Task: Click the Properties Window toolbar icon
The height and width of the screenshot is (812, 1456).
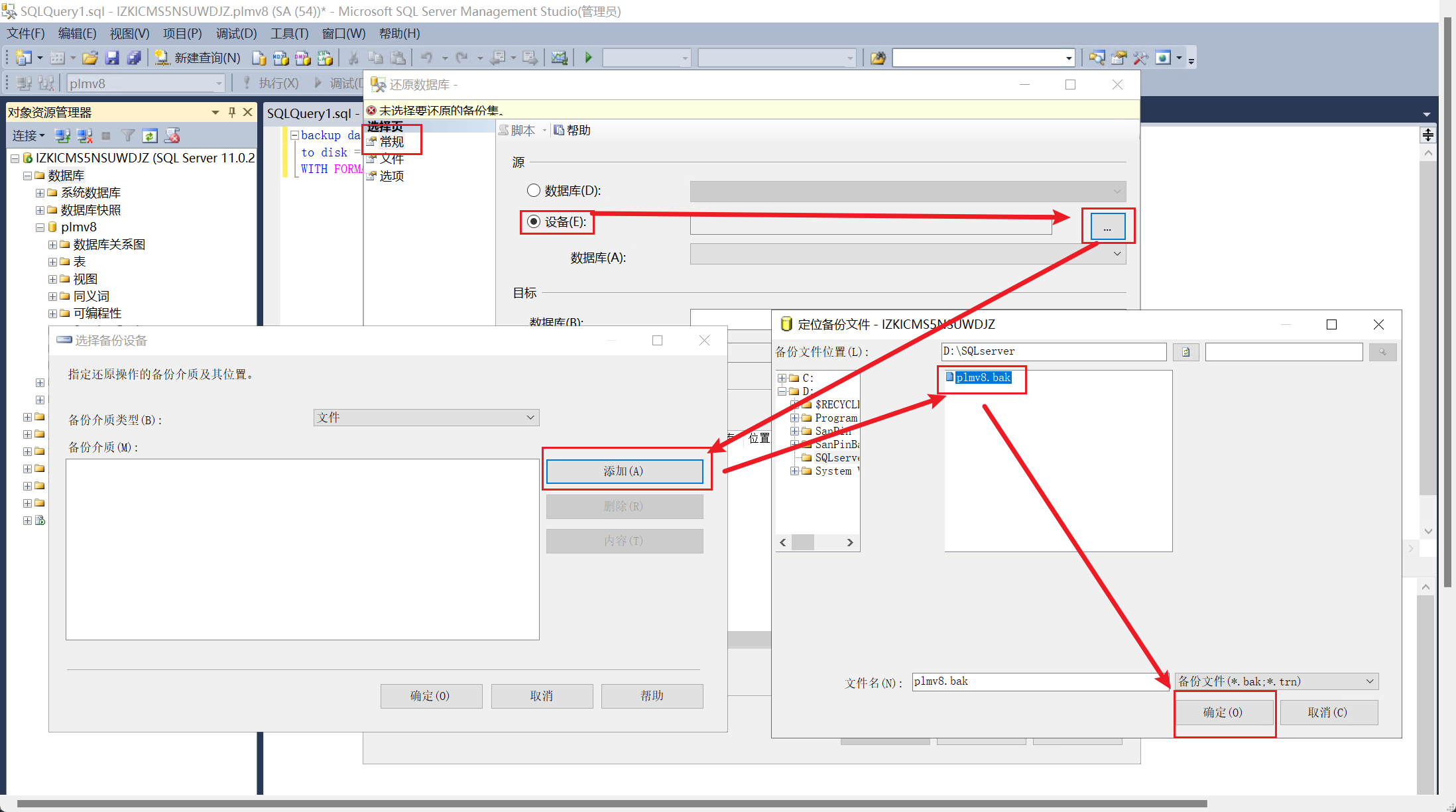Action: [x=1119, y=58]
